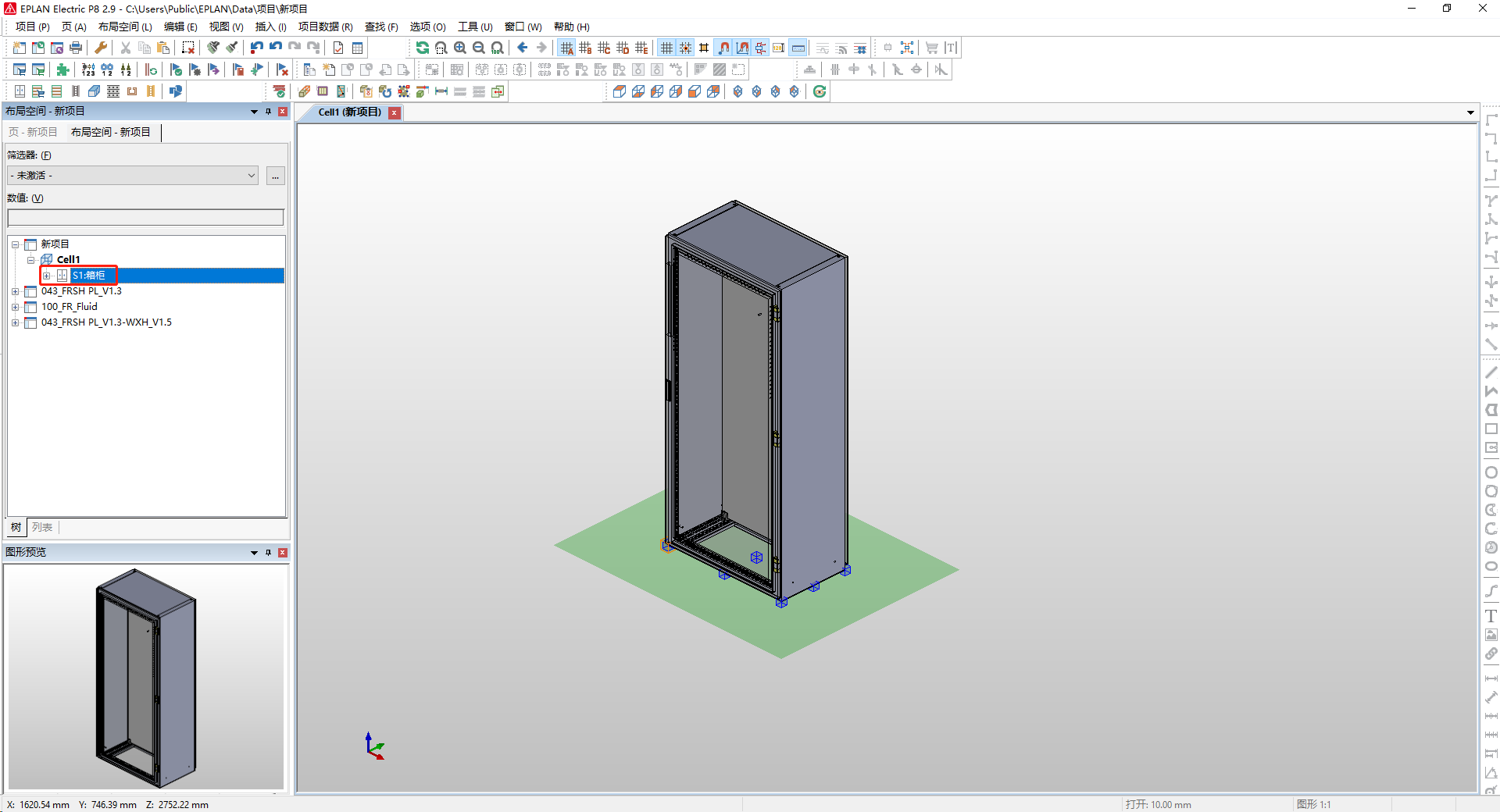Switch to the 列表 tab
The width and height of the screenshot is (1500, 812).
point(42,527)
